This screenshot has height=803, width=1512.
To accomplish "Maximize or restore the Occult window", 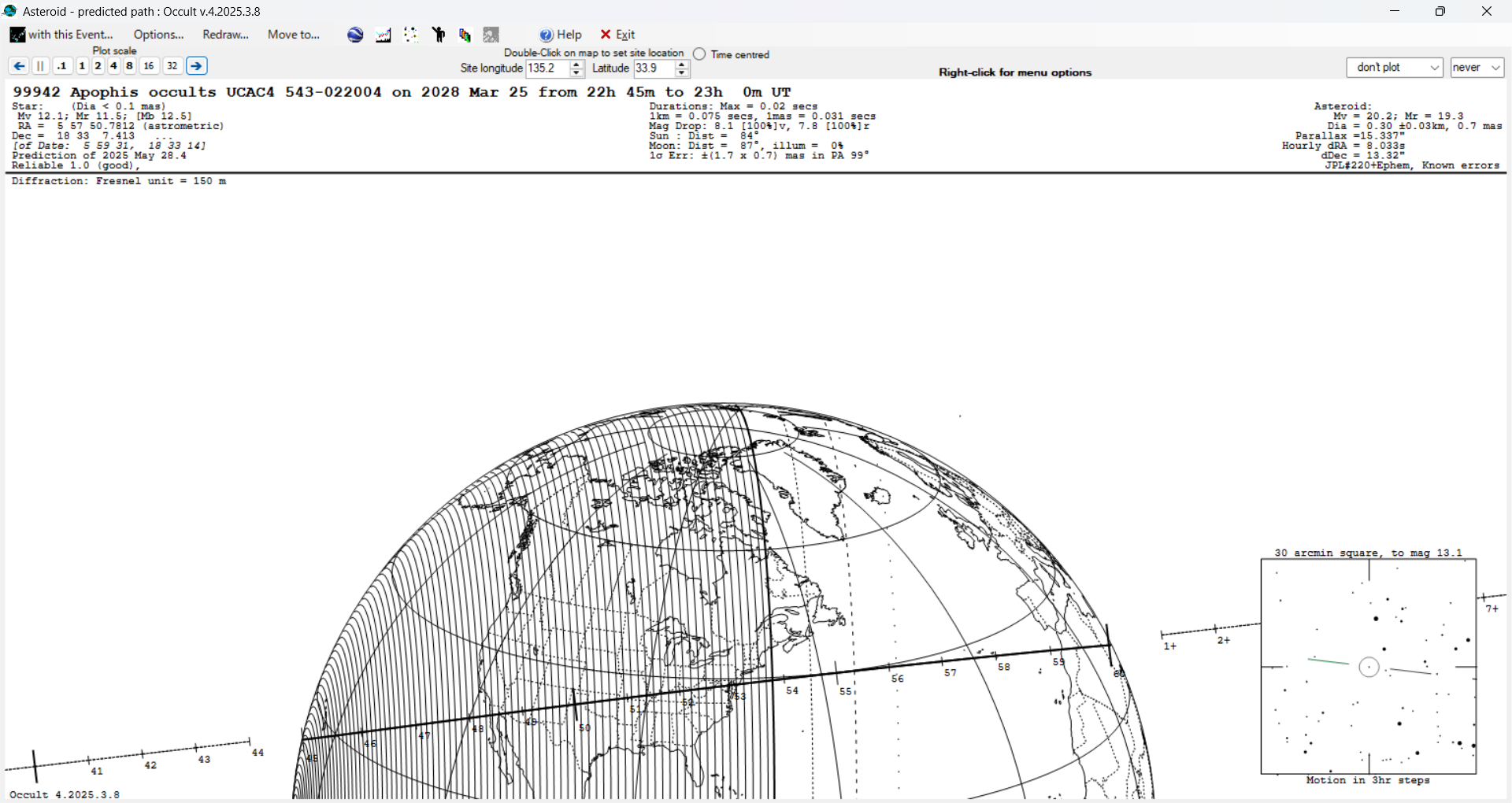I will 1440,11.
